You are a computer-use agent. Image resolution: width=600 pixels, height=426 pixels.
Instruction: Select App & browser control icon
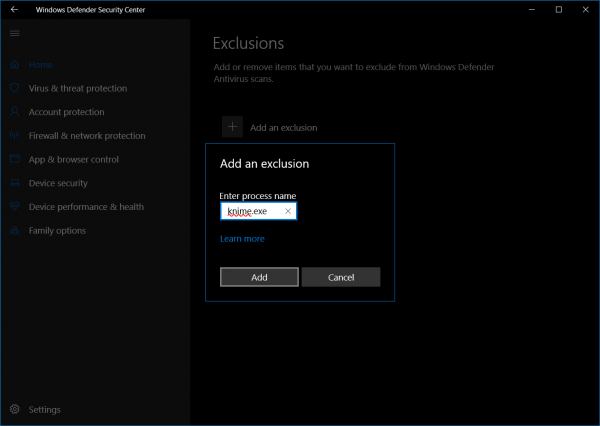pos(14,159)
